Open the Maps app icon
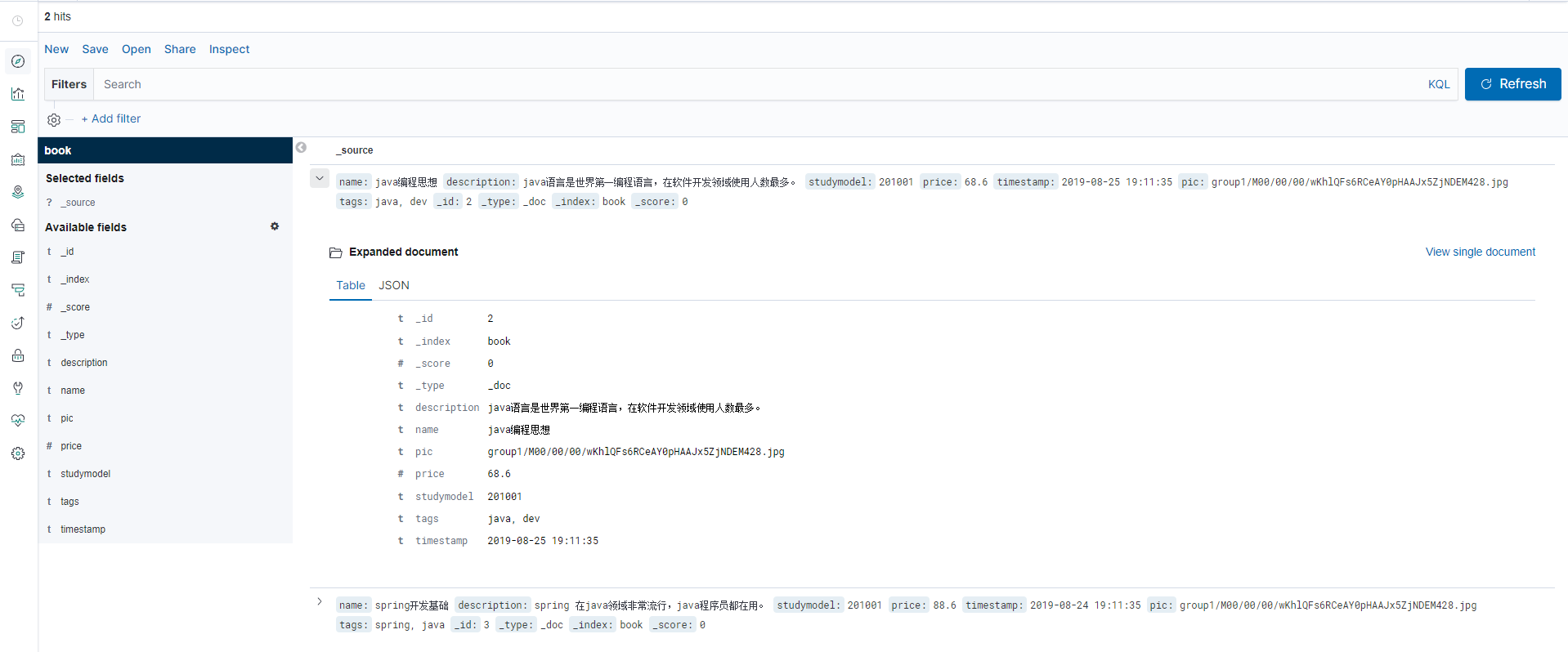This screenshot has width=1568, height=652. (18, 192)
